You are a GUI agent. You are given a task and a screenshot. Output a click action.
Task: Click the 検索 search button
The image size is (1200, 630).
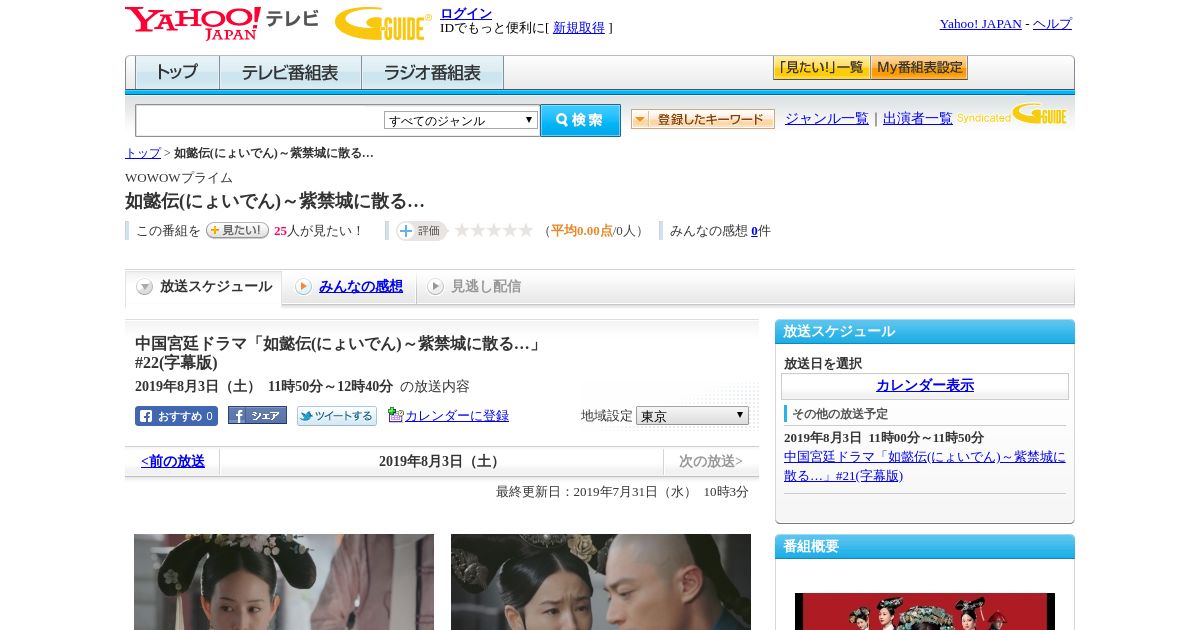click(580, 120)
